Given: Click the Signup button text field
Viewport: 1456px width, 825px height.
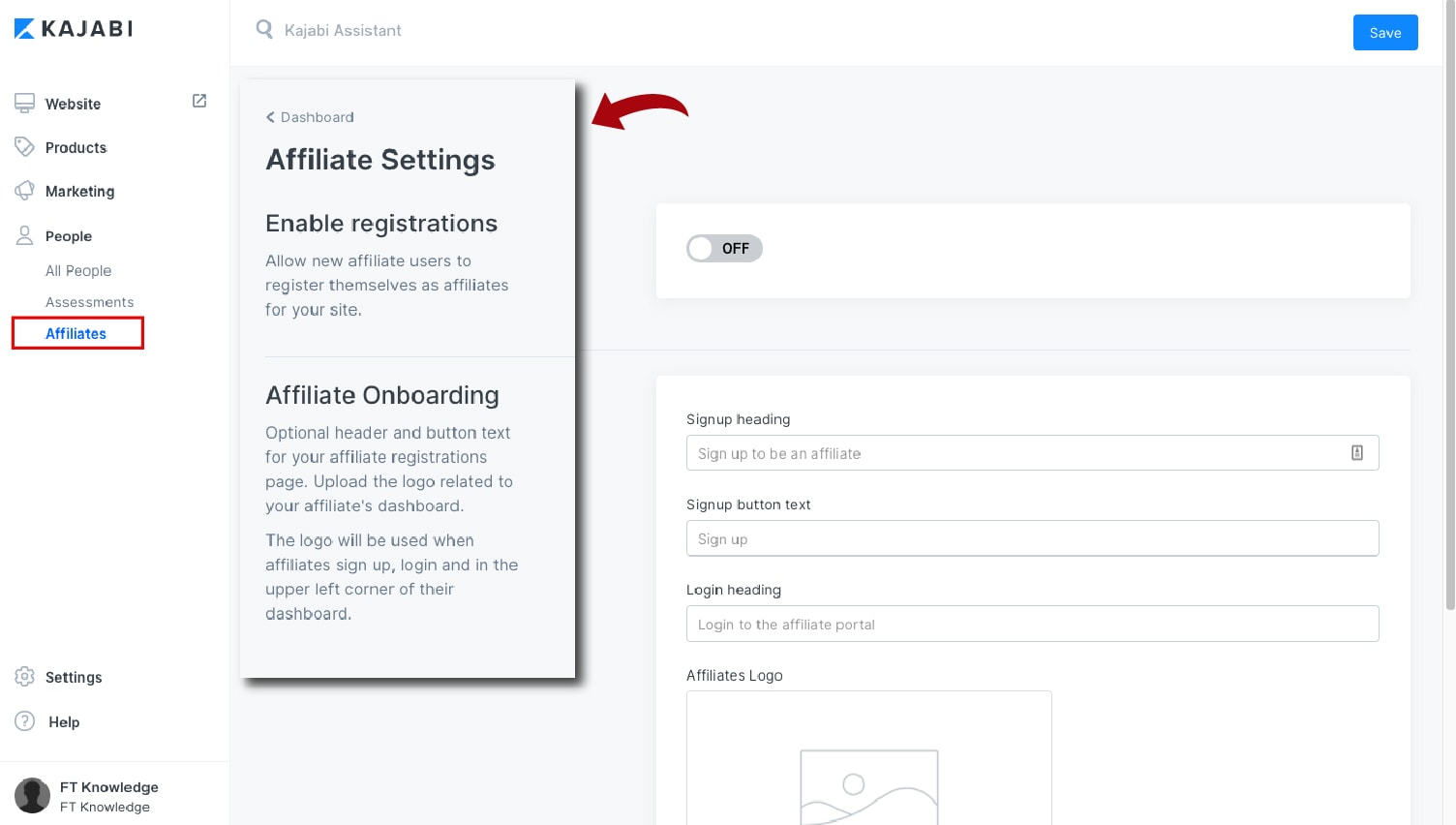Looking at the screenshot, I should 1031,539.
